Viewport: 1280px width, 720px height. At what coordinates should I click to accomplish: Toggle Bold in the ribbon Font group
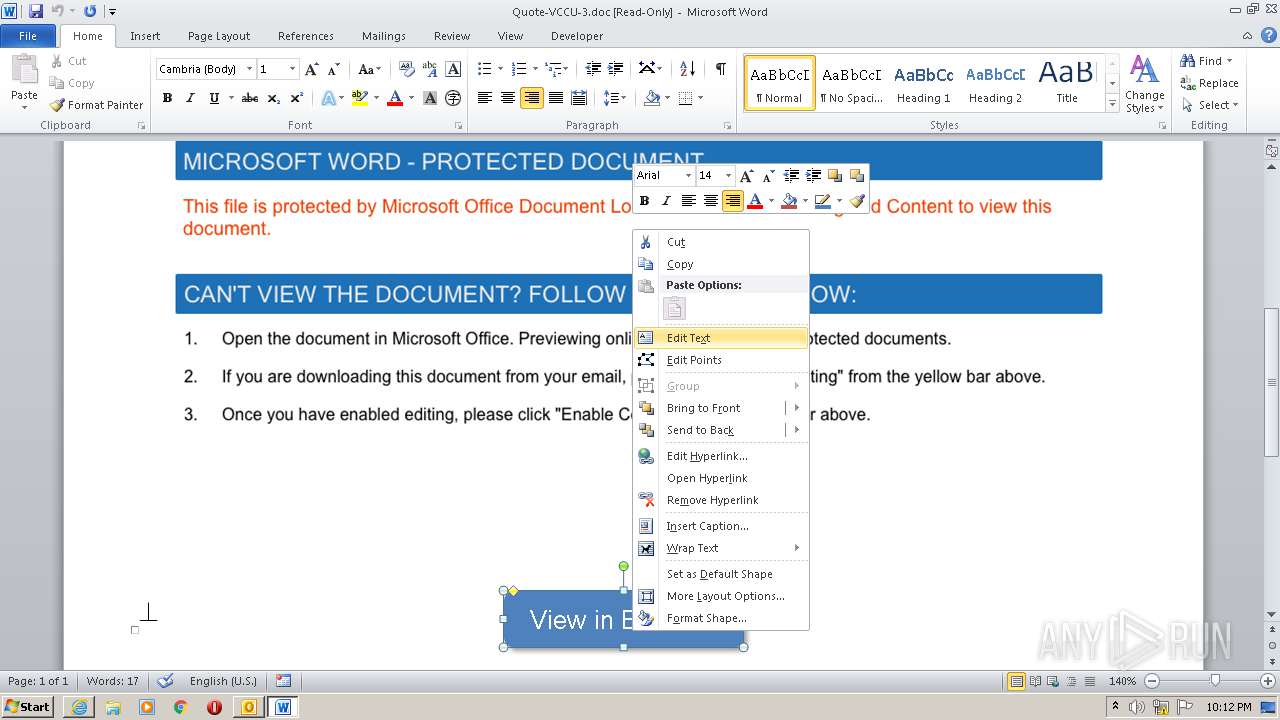[x=167, y=98]
